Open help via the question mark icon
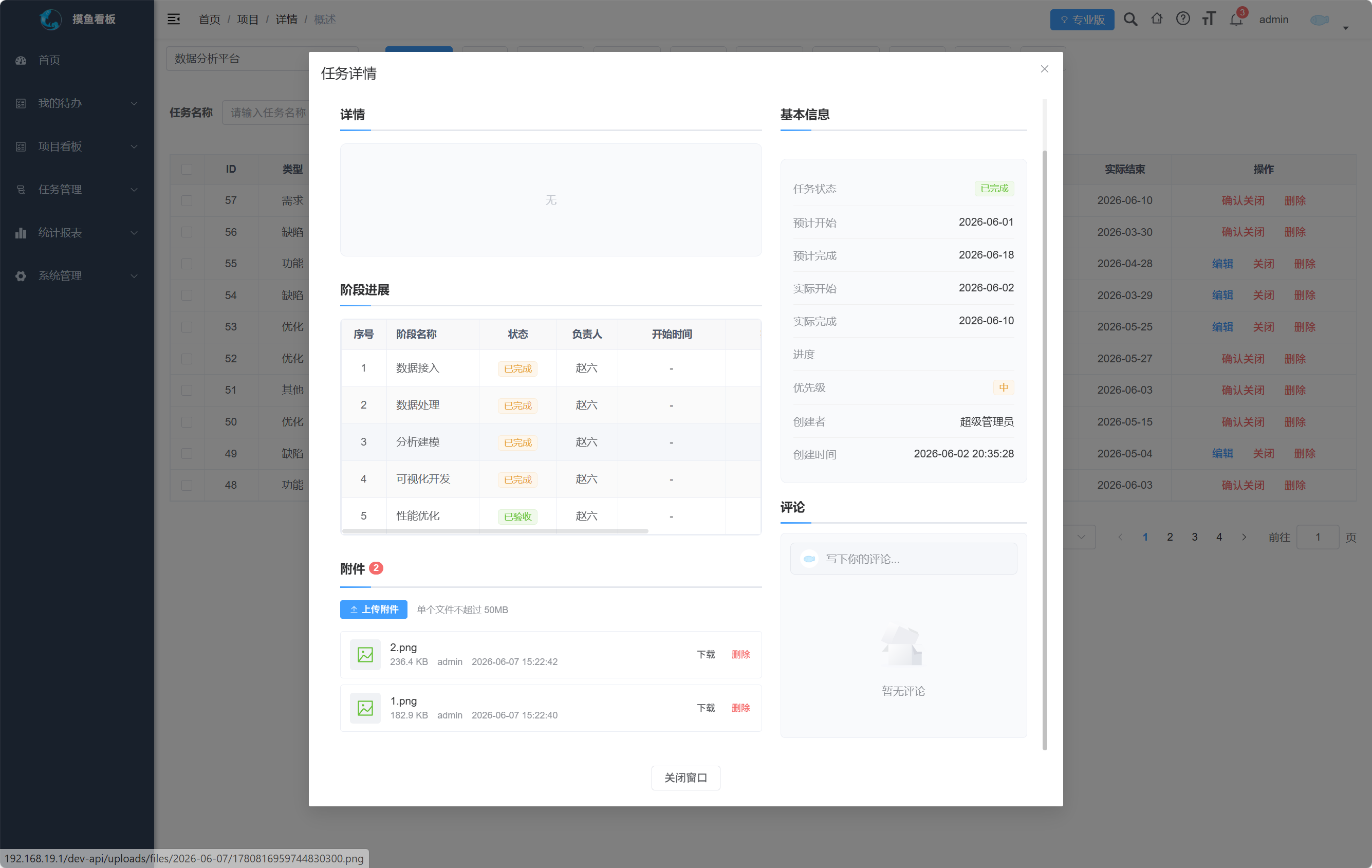 pyautogui.click(x=1183, y=19)
